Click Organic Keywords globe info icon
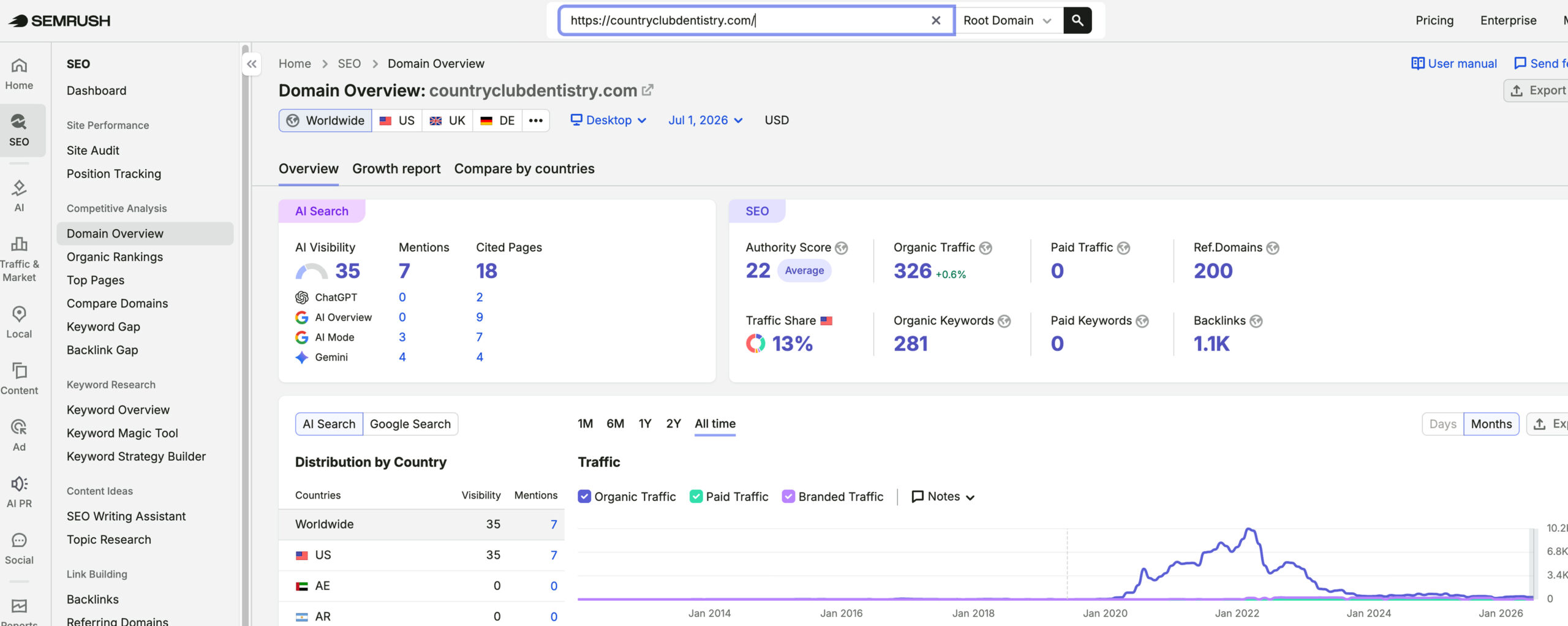The height and width of the screenshot is (626, 1568). (x=1005, y=321)
